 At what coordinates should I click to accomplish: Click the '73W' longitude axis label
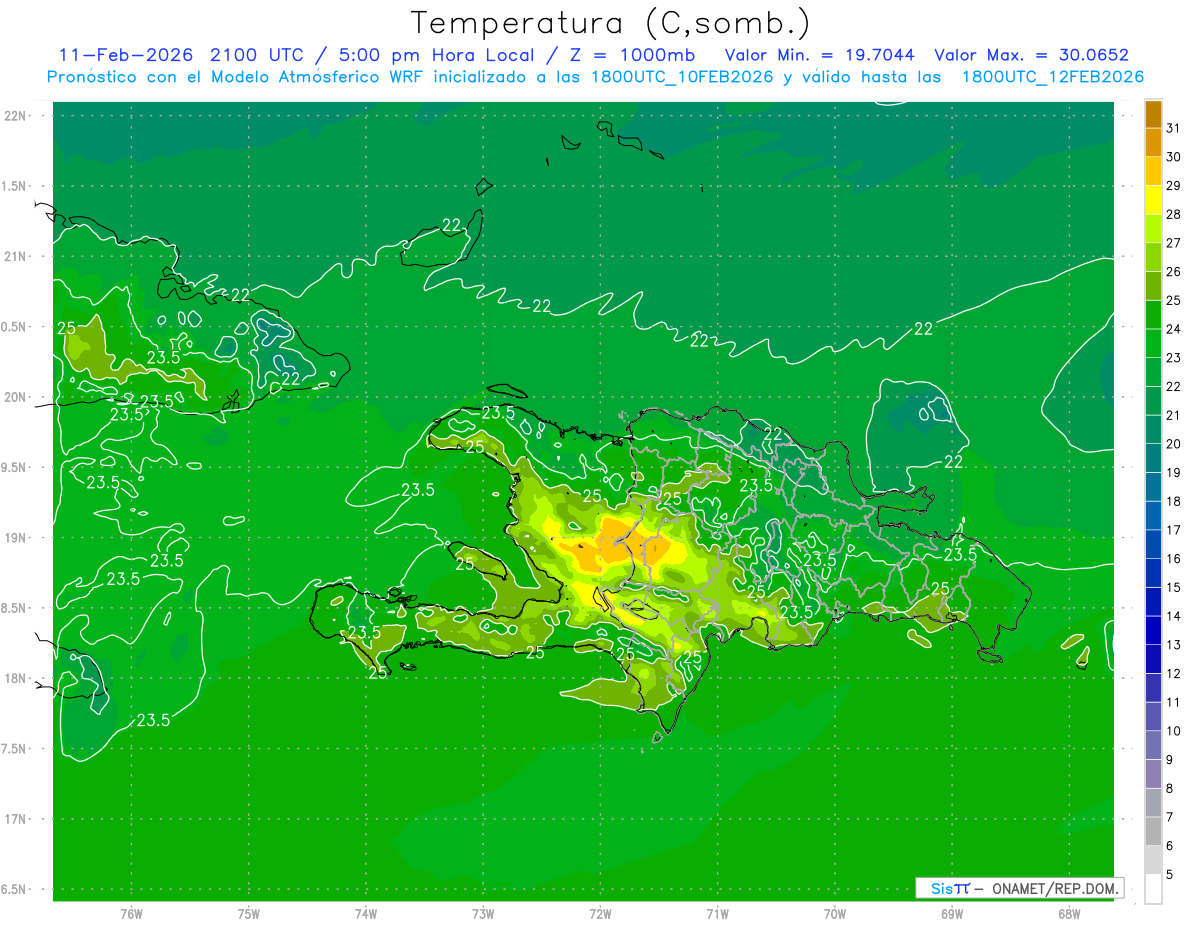click(x=483, y=913)
